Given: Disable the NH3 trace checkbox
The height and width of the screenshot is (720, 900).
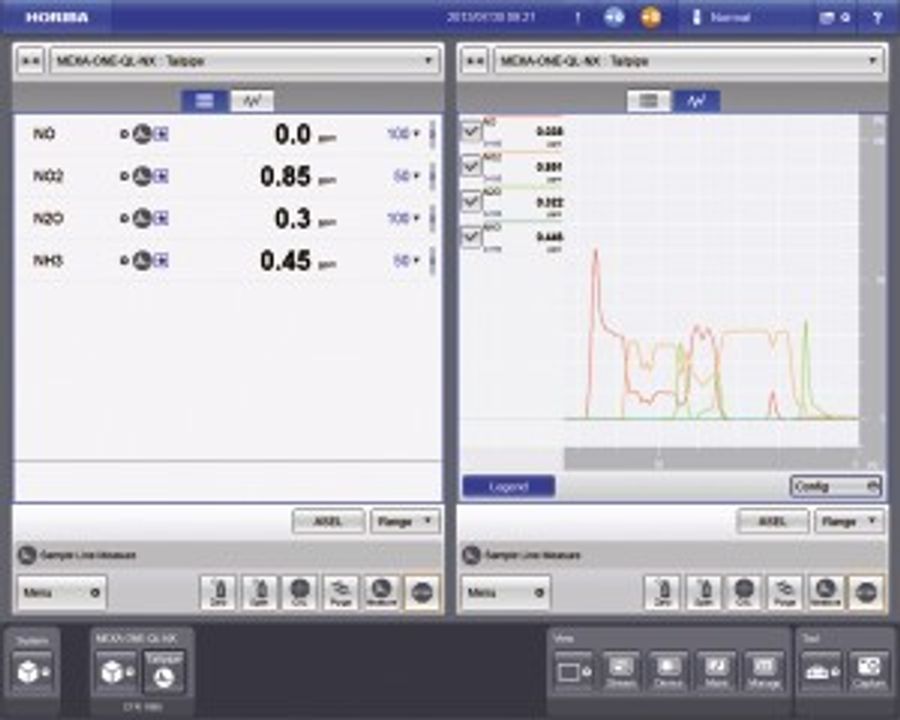Looking at the screenshot, I should pos(472,234).
